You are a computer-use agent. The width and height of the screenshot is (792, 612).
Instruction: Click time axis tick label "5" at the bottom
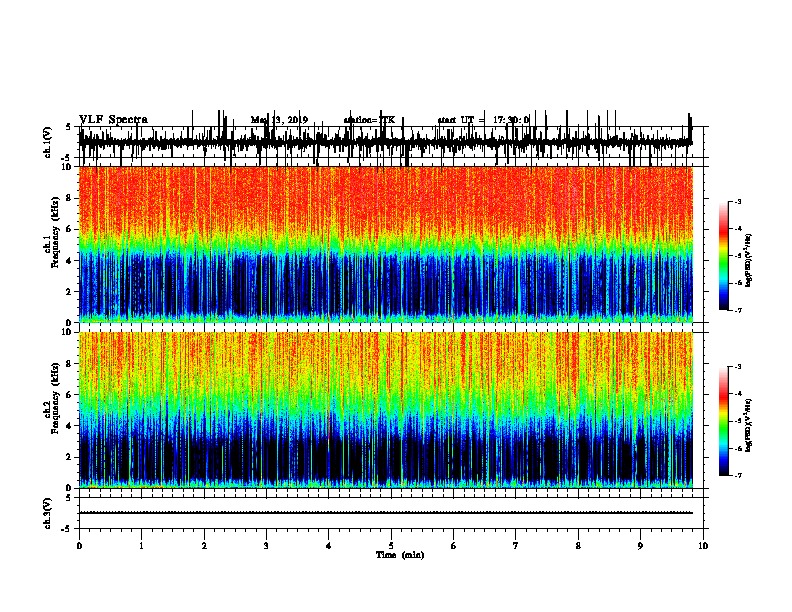[391, 546]
